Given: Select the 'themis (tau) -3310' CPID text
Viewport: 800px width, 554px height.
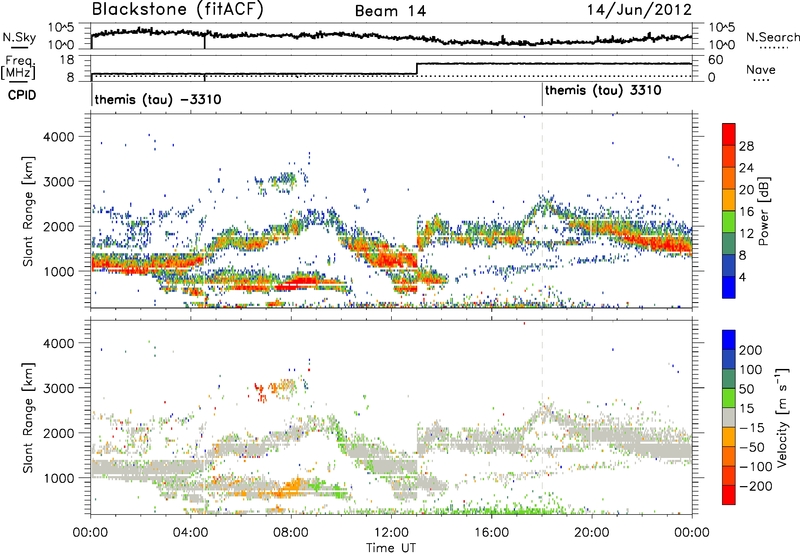Looking at the screenshot, I should 158,99.
